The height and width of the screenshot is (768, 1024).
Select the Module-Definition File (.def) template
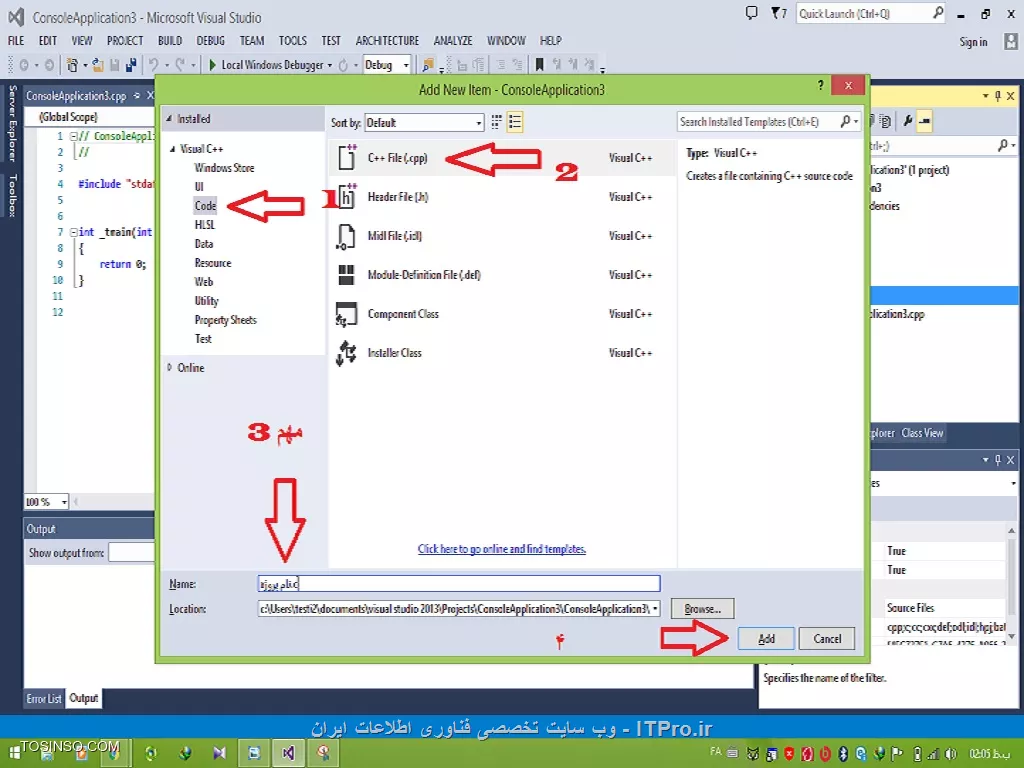click(502, 275)
